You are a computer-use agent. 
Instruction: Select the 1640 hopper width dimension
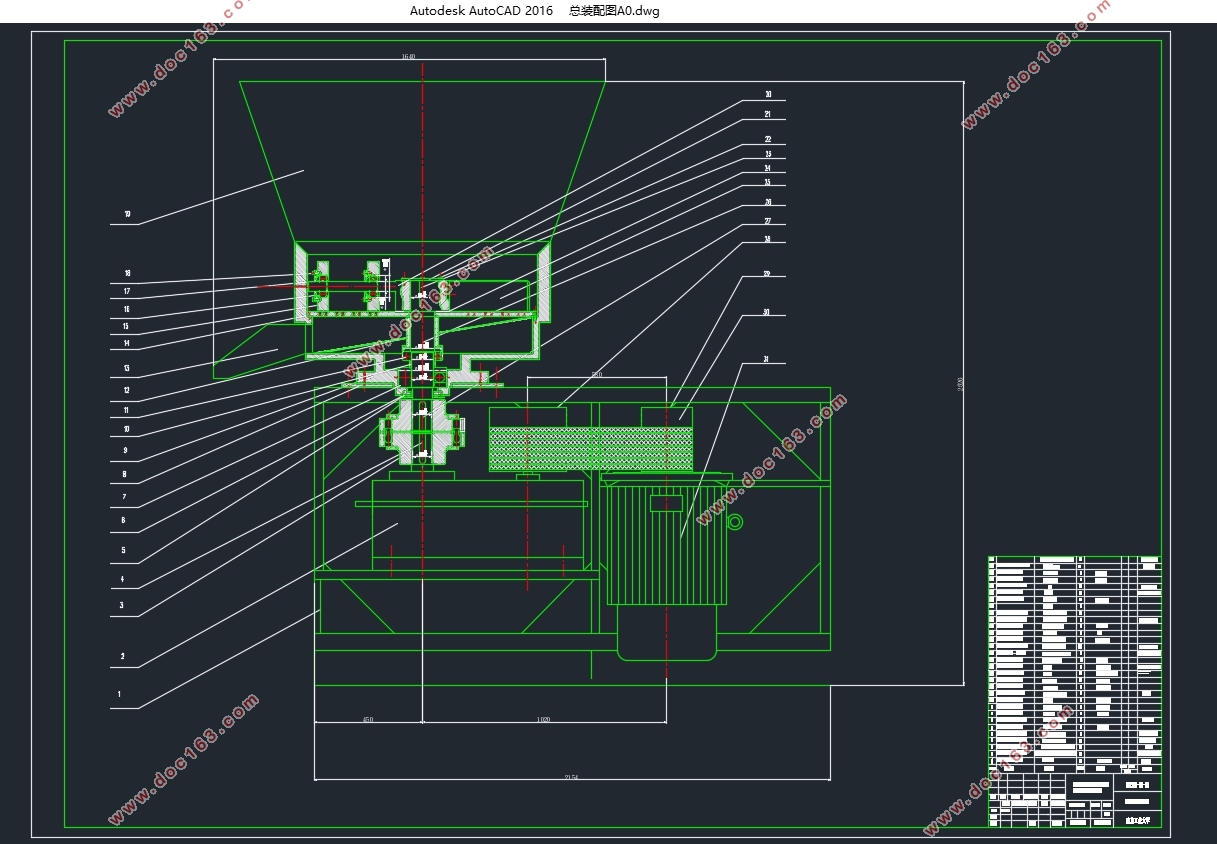pos(408,57)
